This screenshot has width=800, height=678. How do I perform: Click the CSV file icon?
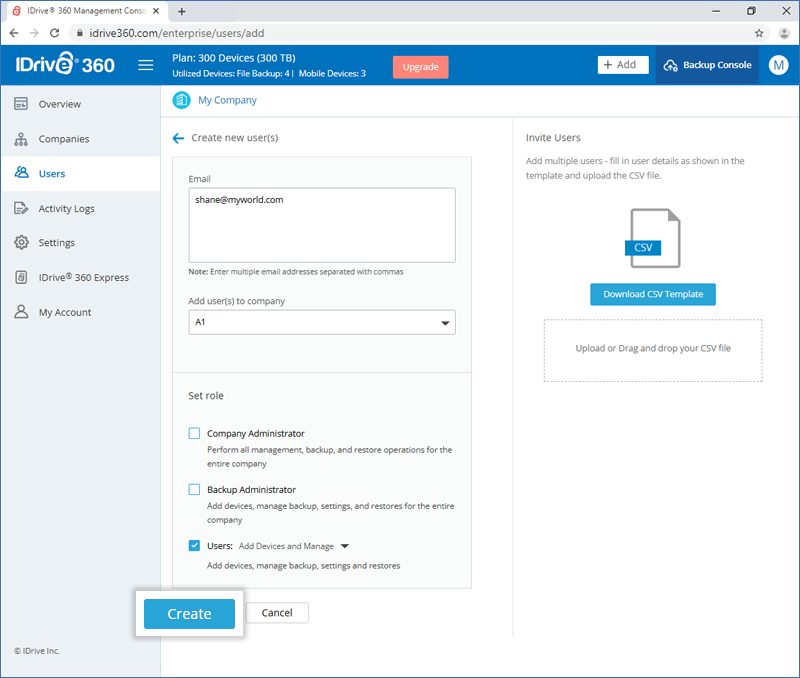[x=653, y=238]
